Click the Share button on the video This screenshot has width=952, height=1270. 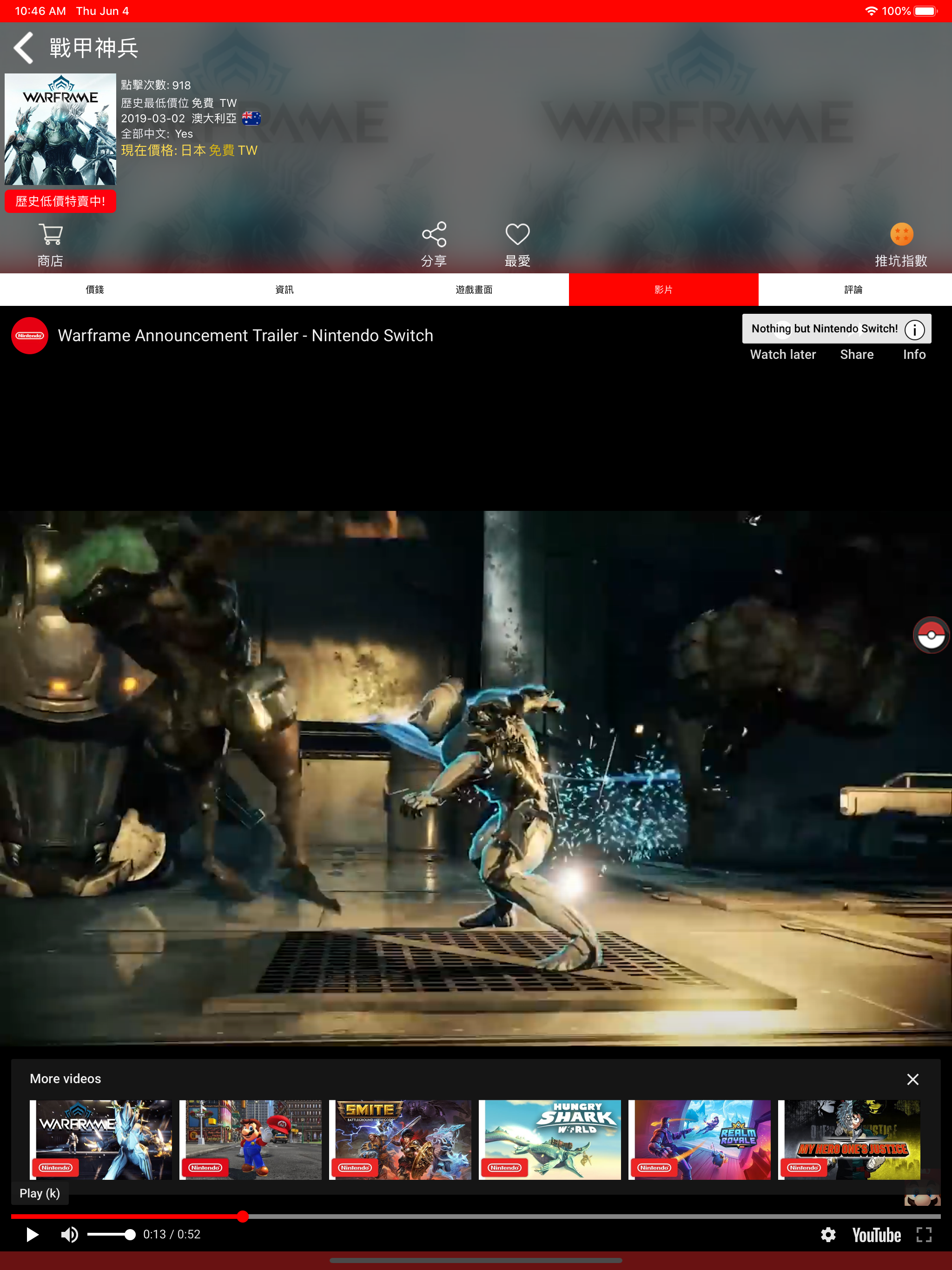coord(857,355)
